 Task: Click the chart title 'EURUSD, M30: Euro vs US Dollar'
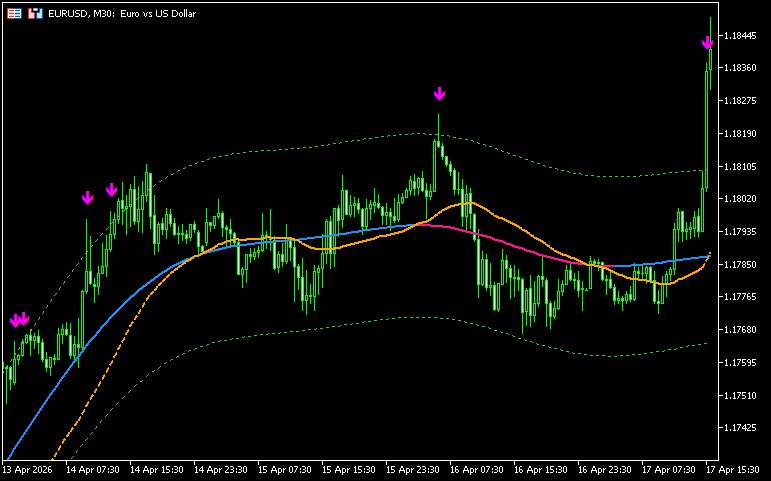(x=122, y=14)
